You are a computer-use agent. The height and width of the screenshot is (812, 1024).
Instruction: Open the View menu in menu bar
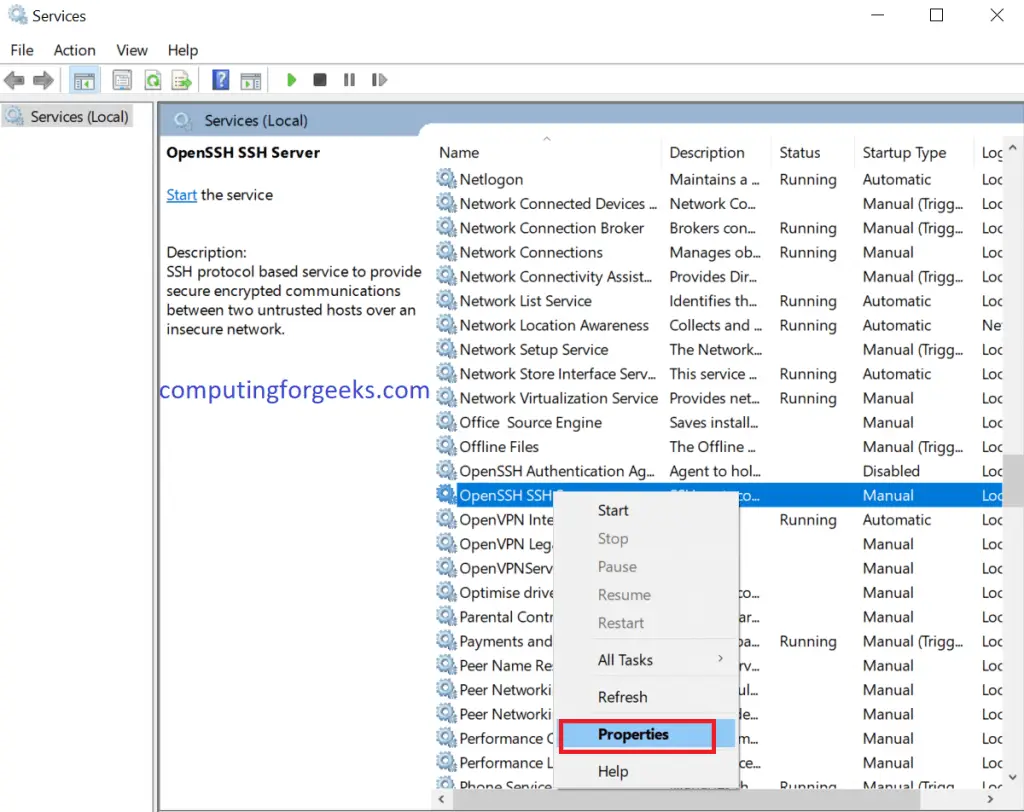click(132, 50)
